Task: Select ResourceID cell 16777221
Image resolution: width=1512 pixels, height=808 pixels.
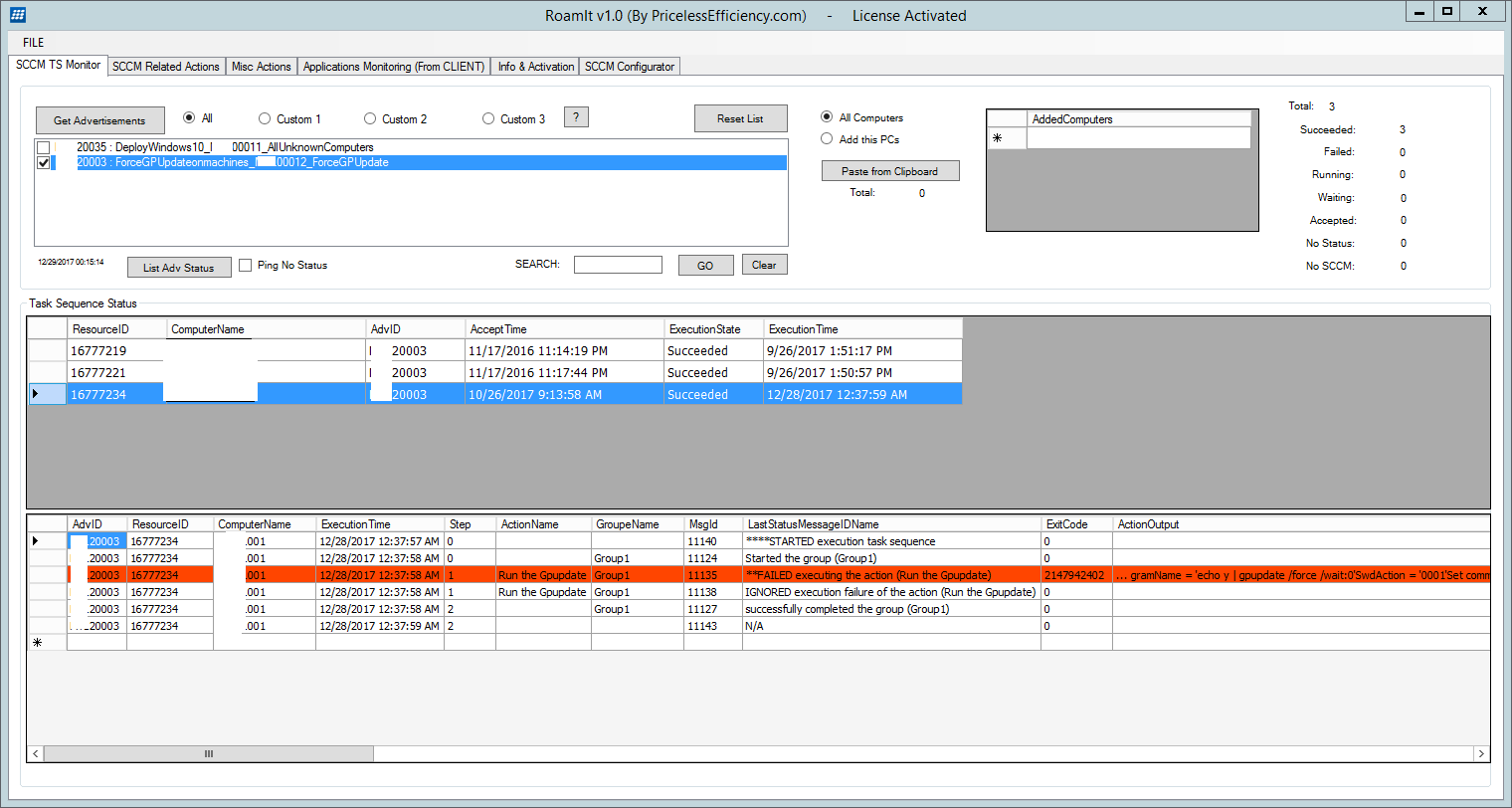Action: (x=117, y=373)
